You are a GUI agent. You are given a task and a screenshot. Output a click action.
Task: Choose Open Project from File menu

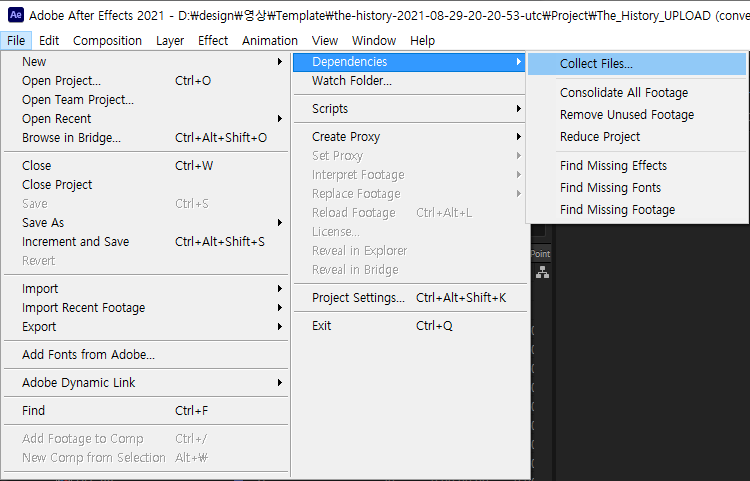click(x=146, y=81)
